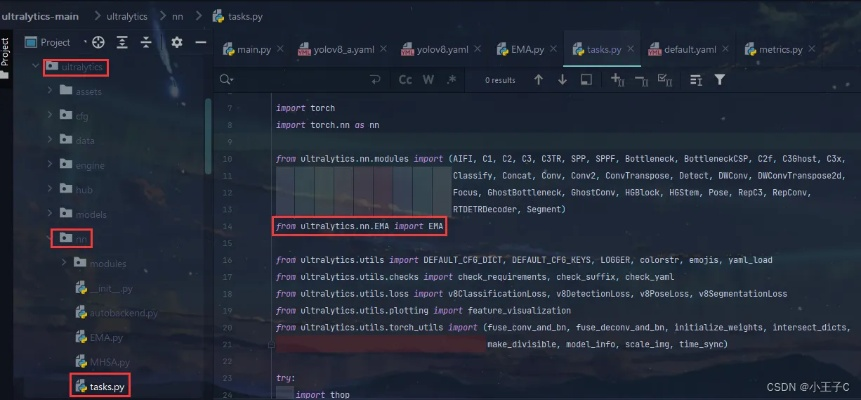
Task: Hide the Project tool window with minus icon
Action: [200, 42]
